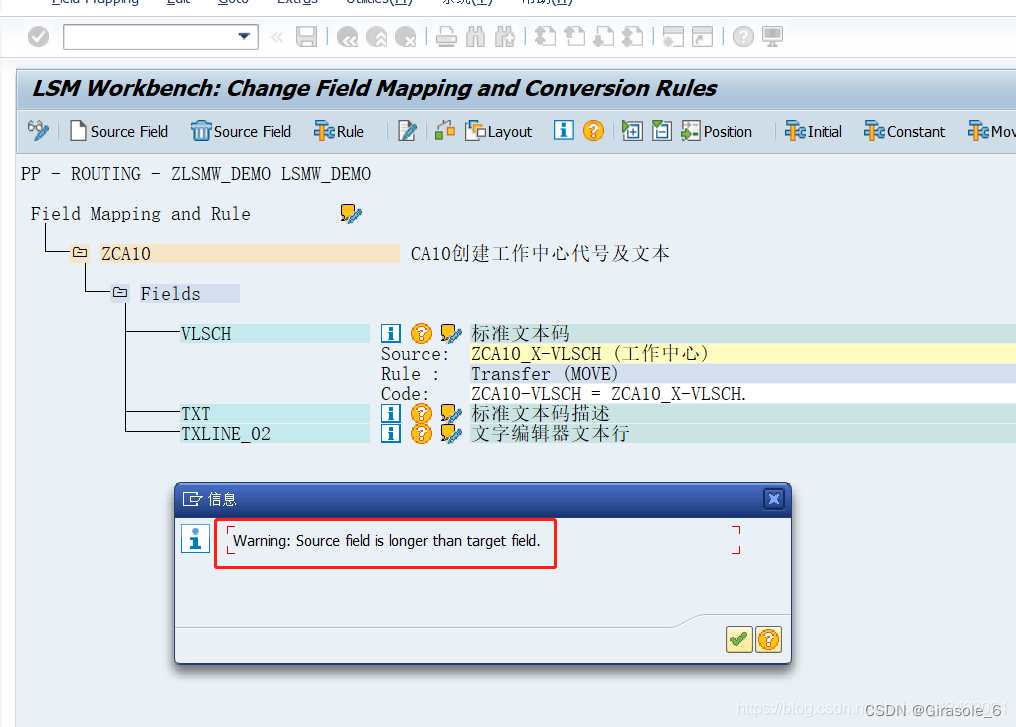Click the Initial value icon
Image resolution: width=1016 pixels, height=727 pixels.
812,131
